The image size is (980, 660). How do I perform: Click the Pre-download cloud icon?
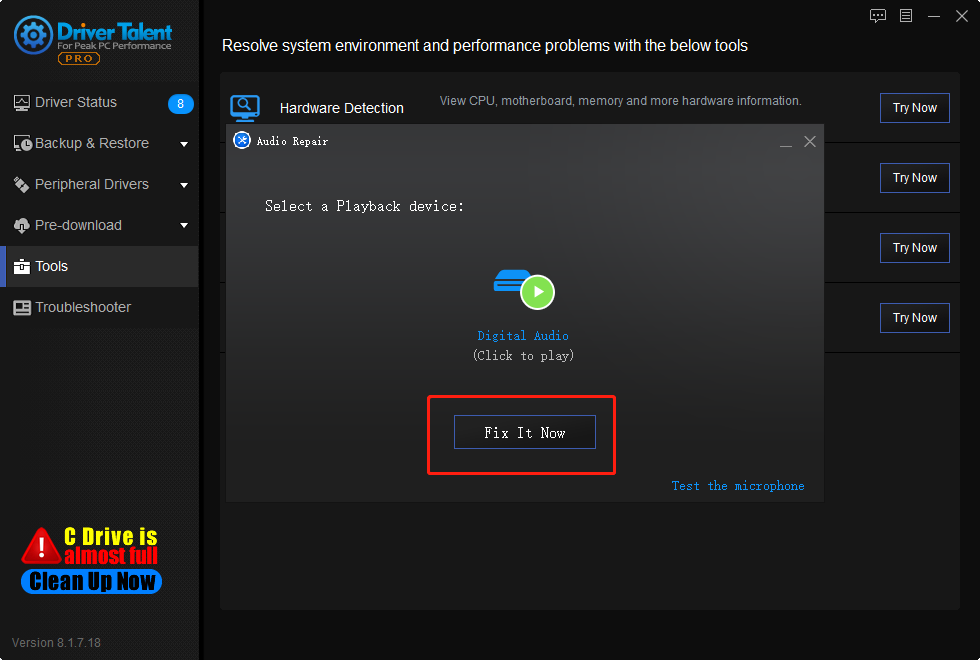pos(21,225)
